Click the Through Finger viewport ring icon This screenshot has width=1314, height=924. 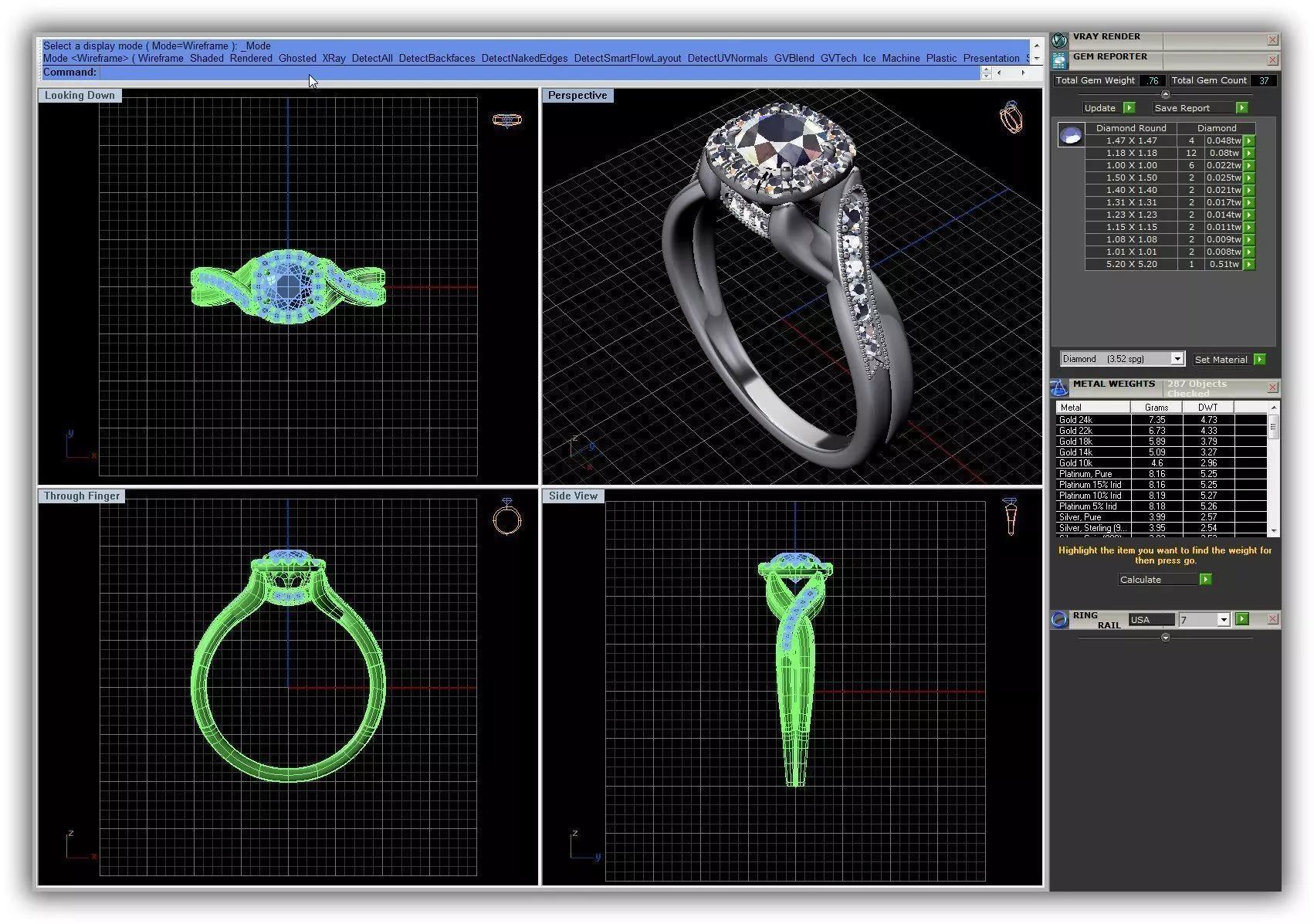click(x=506, y=516)
